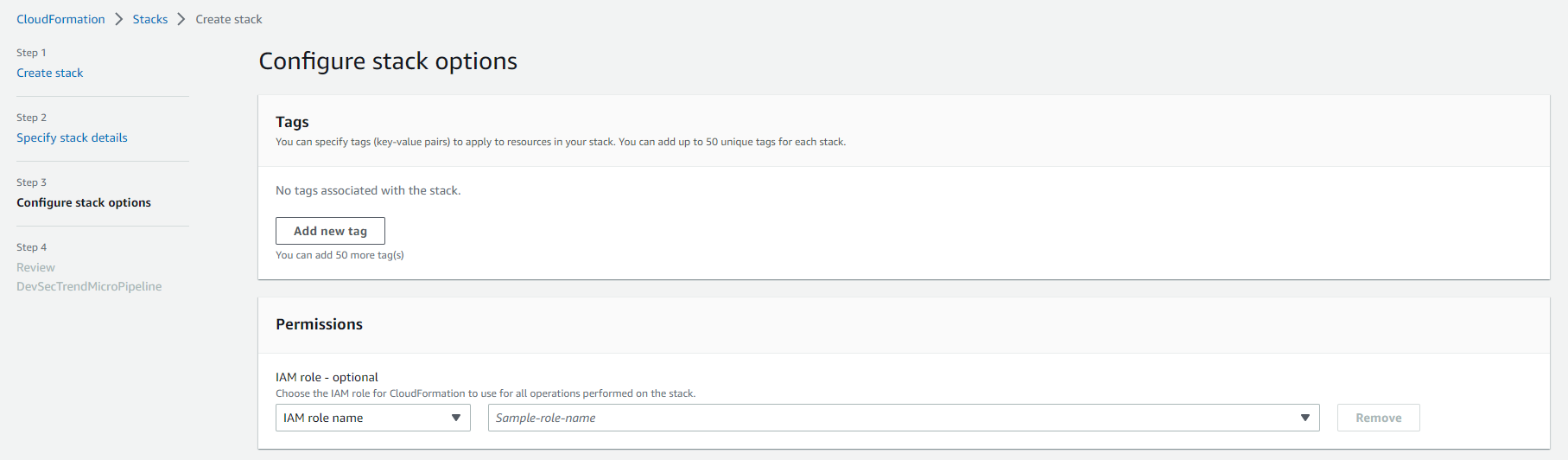Click the Tags section heading
Image resolution: width=1568 pixels, height=460 pixels.
click(292, 122)
